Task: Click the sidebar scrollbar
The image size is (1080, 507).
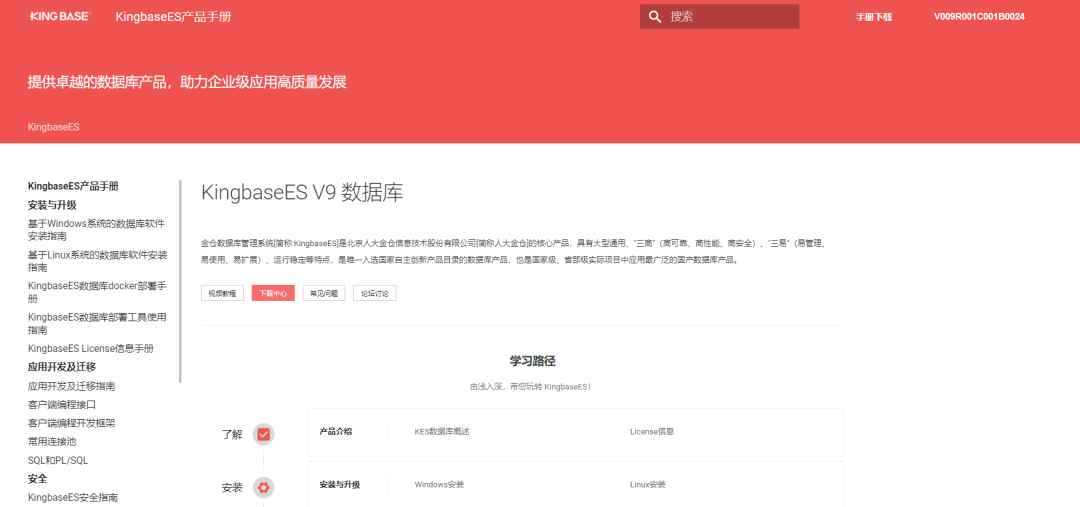Action: [180, 281]
